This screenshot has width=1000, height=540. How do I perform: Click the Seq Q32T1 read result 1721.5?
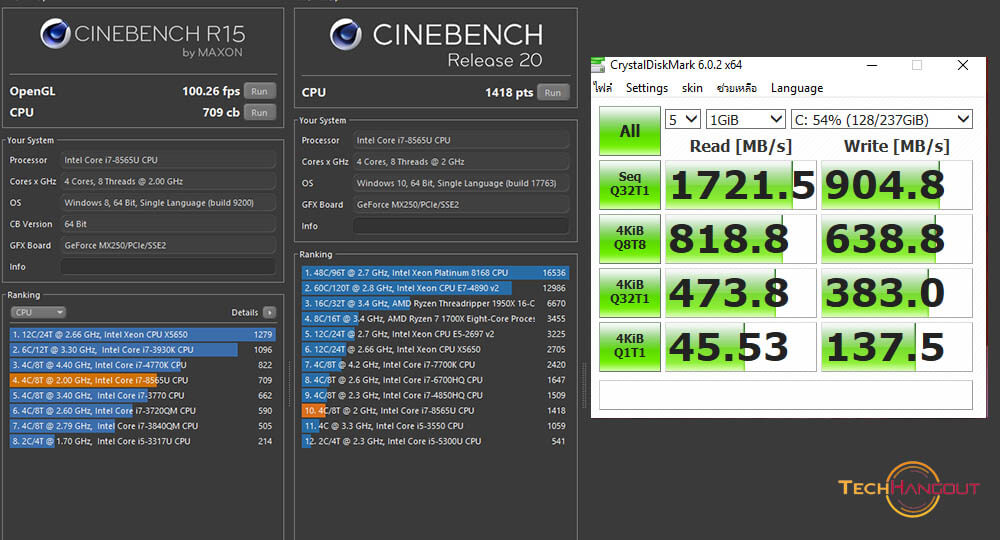click(x=740, y=185)
